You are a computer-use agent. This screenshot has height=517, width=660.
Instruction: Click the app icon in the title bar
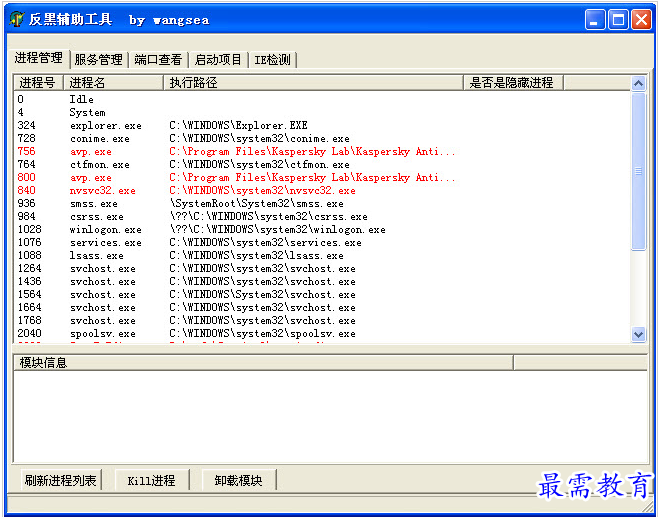click(17, 19)
